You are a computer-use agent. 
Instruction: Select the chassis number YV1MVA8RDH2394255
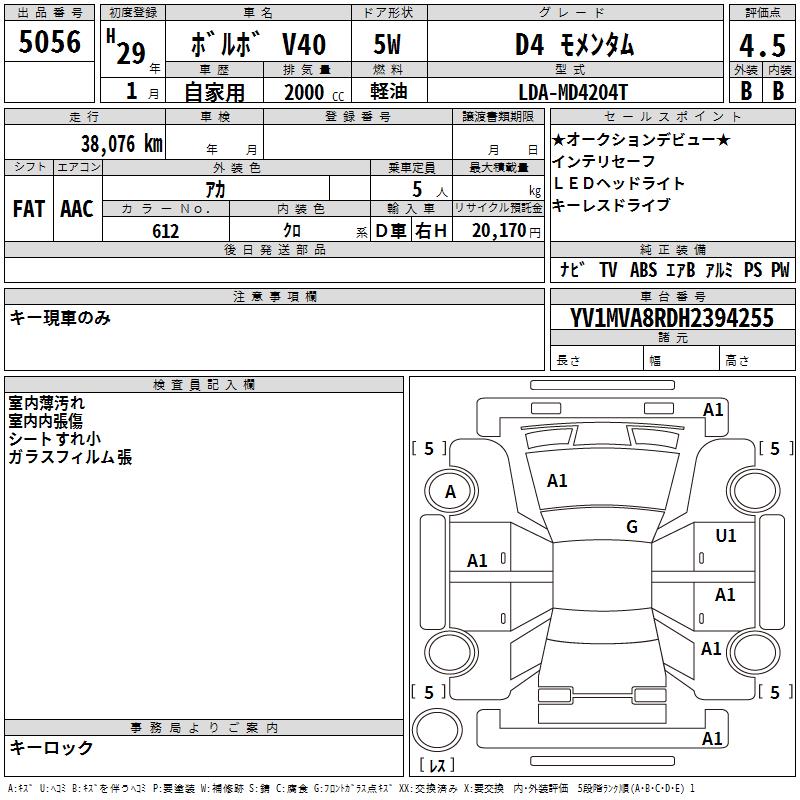click(671, 318)
